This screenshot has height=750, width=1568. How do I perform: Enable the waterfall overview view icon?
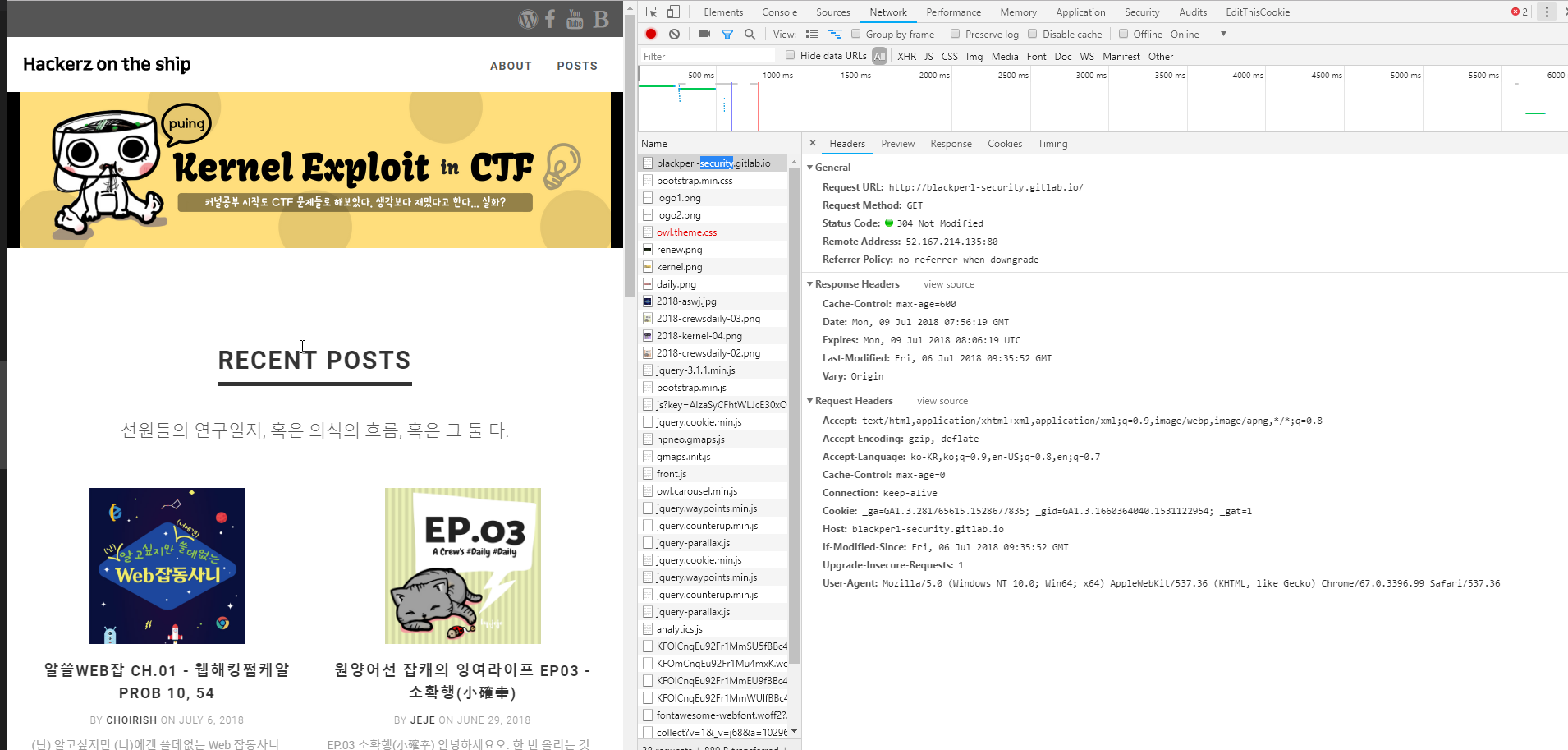[835, 34]
